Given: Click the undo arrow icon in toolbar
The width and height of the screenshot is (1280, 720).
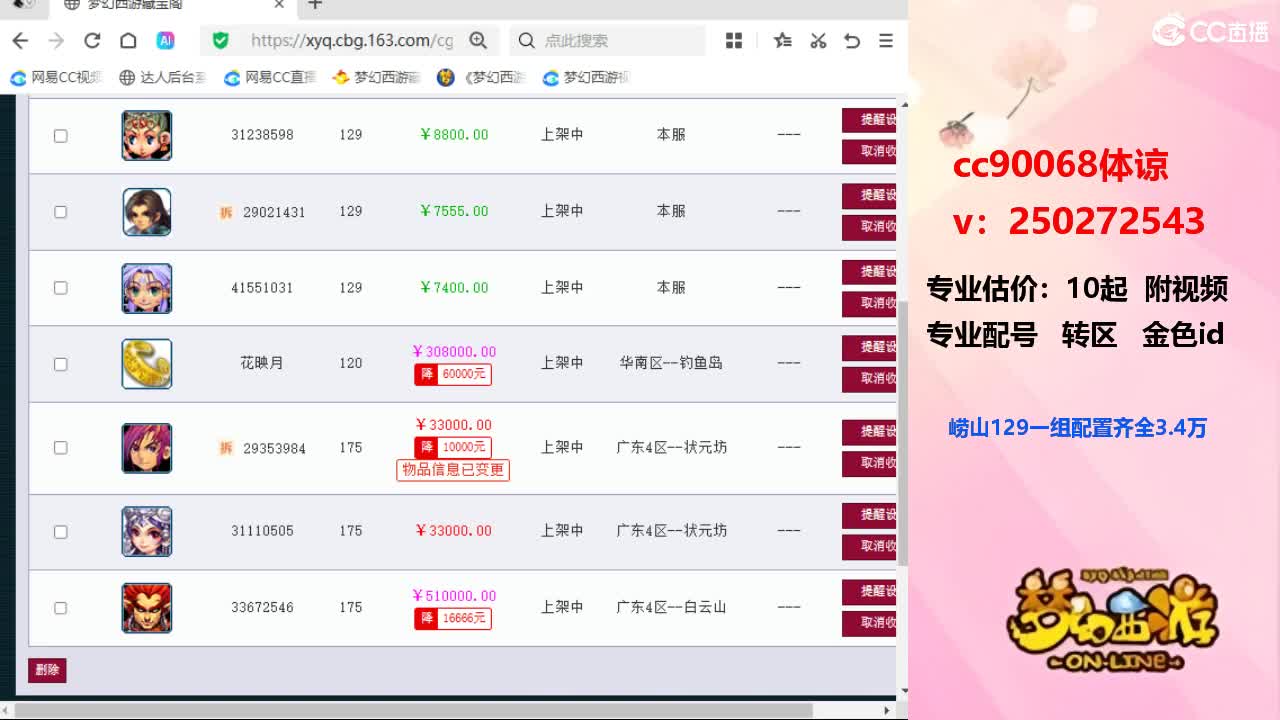Looking at the screenshot, I should [x=852, y=41].
